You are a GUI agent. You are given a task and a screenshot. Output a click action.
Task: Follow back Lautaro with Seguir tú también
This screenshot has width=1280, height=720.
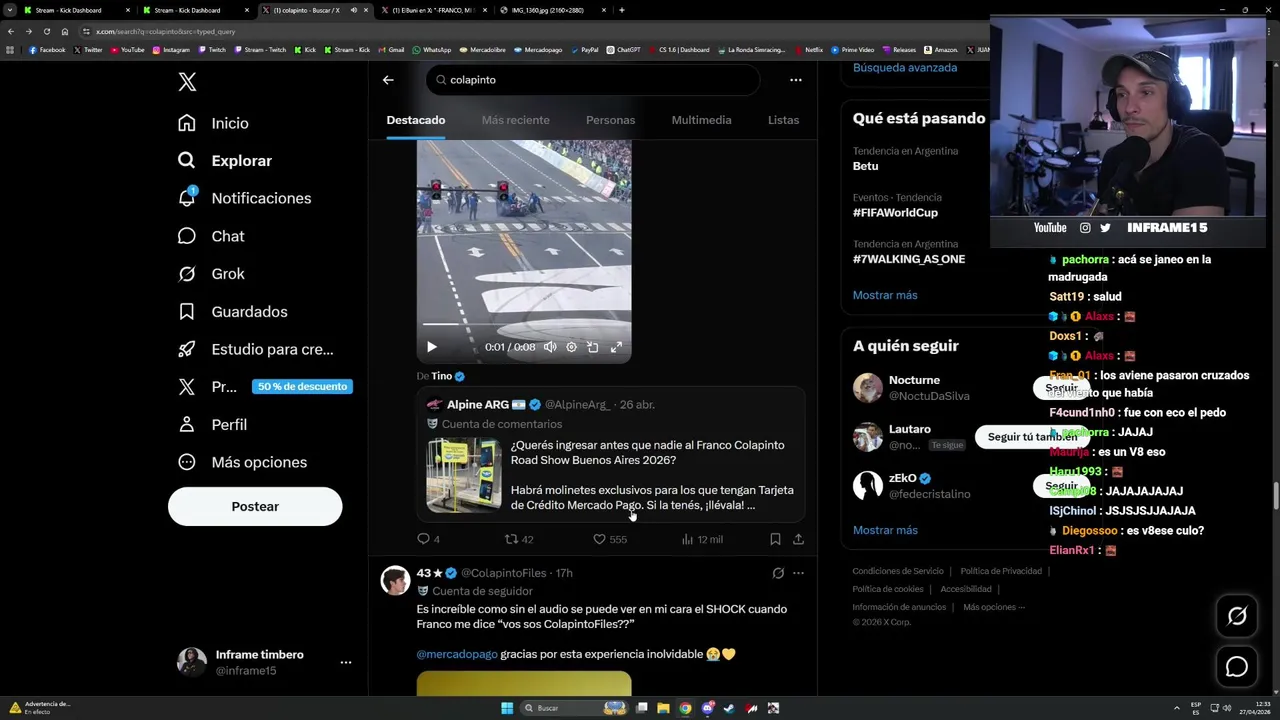click(1032, 437)
